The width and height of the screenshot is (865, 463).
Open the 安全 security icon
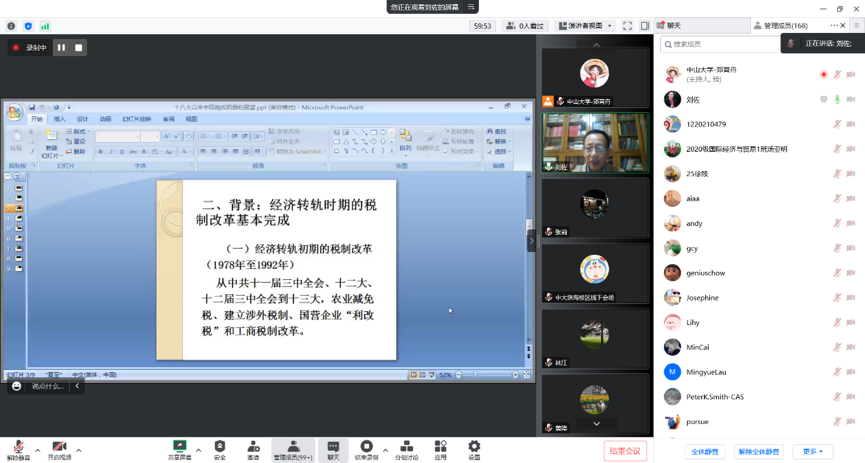click(x=220, y=447)
